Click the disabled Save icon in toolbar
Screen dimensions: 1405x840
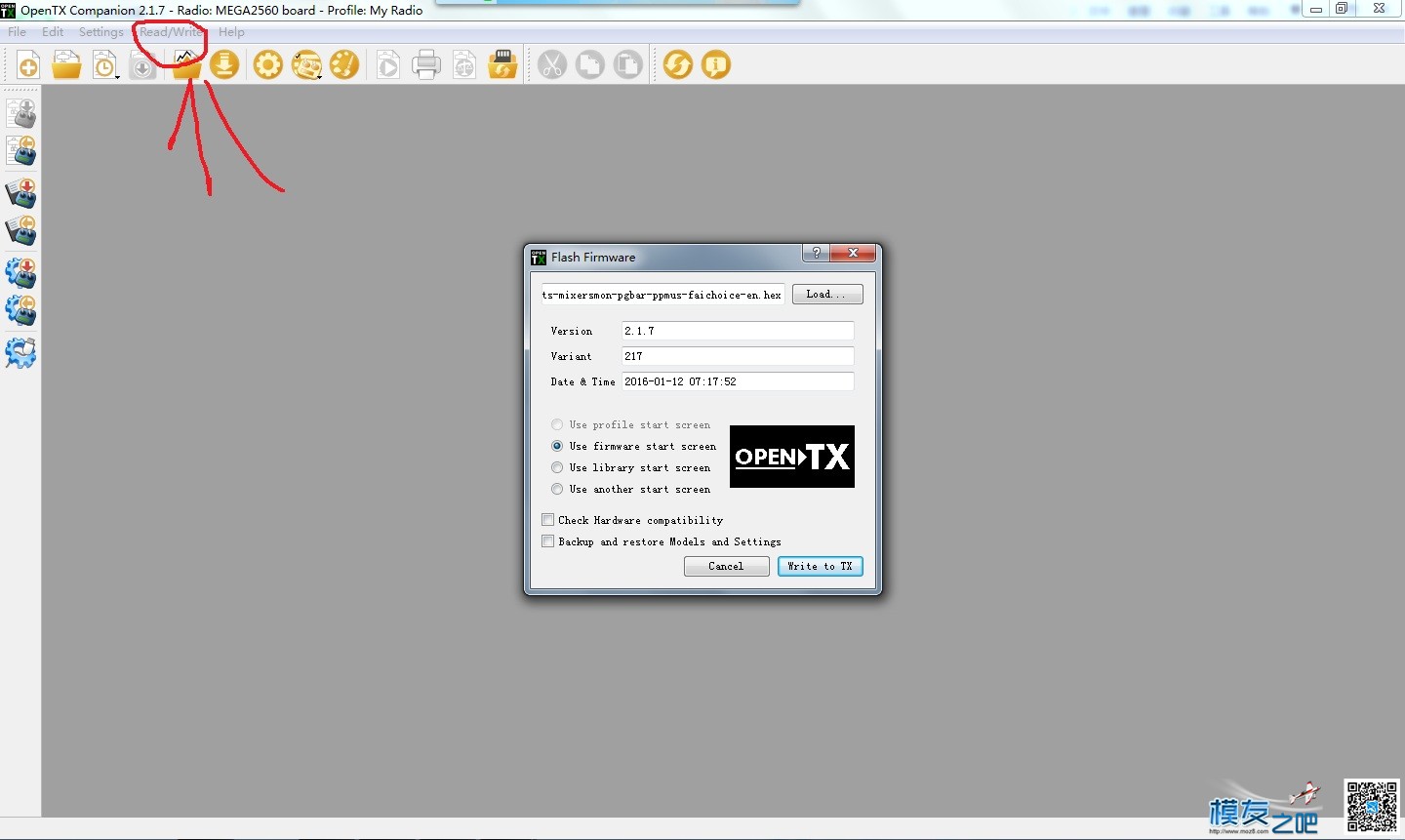tap(143, 64)
